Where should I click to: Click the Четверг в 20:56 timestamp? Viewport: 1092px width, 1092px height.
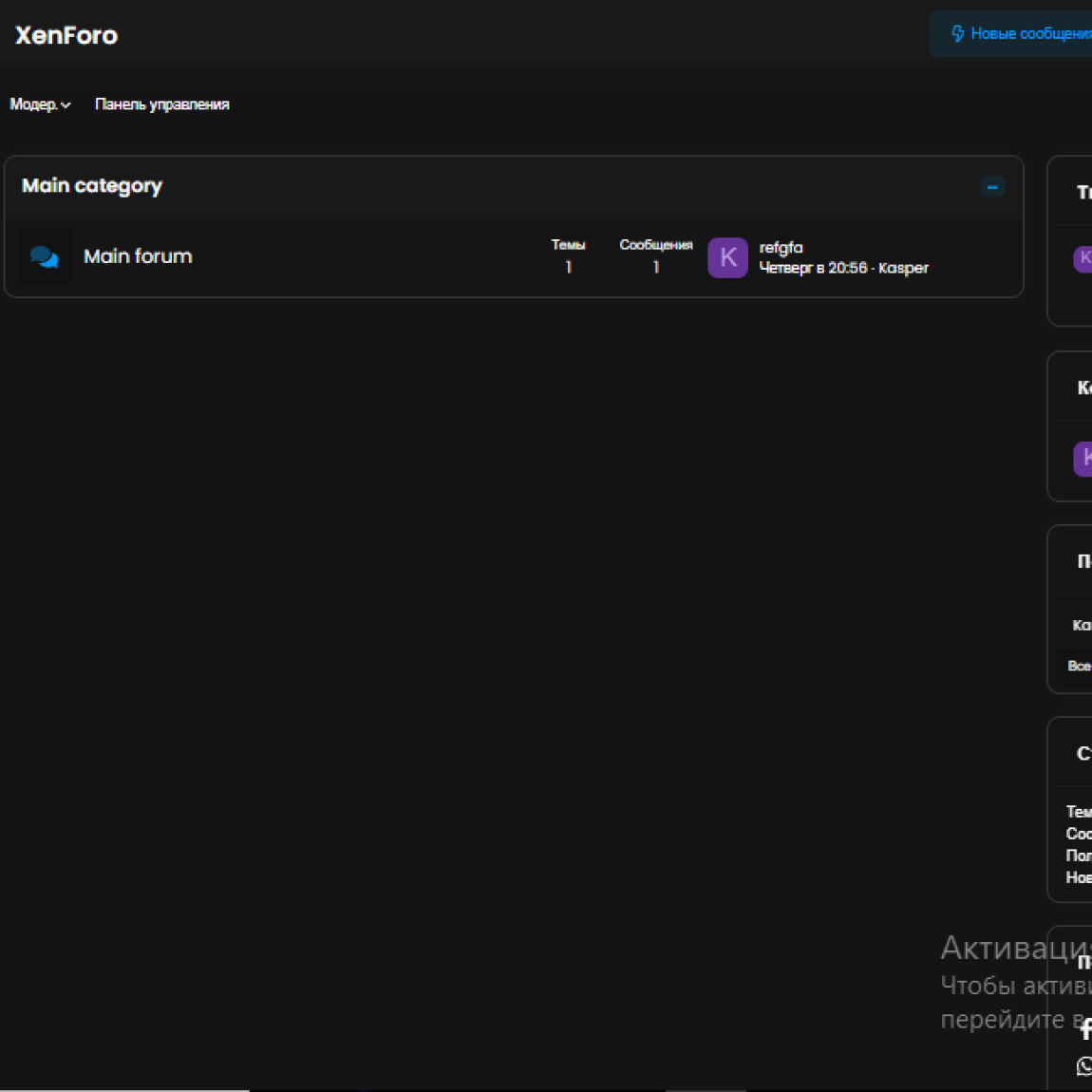(812, 269)
